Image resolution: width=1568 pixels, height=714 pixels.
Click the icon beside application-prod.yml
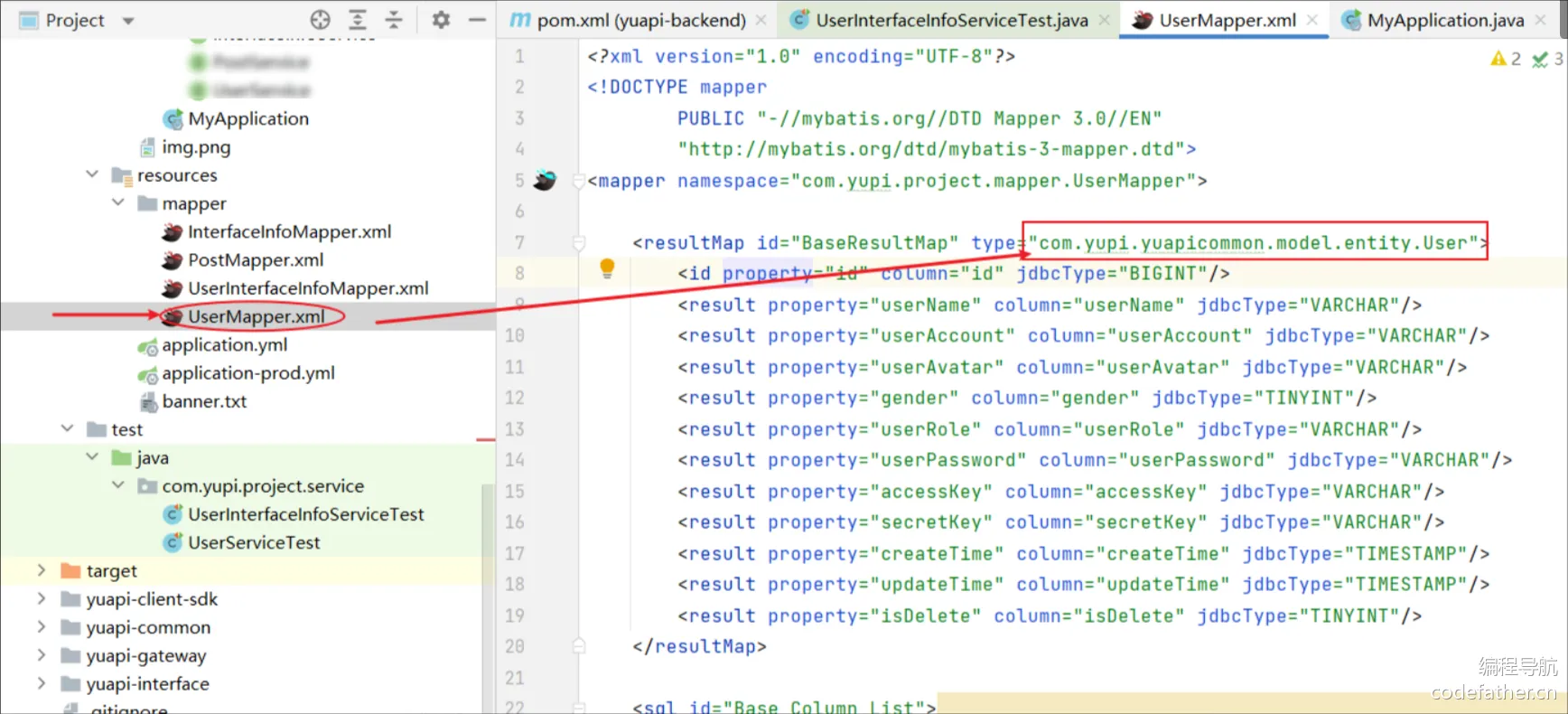147,373
